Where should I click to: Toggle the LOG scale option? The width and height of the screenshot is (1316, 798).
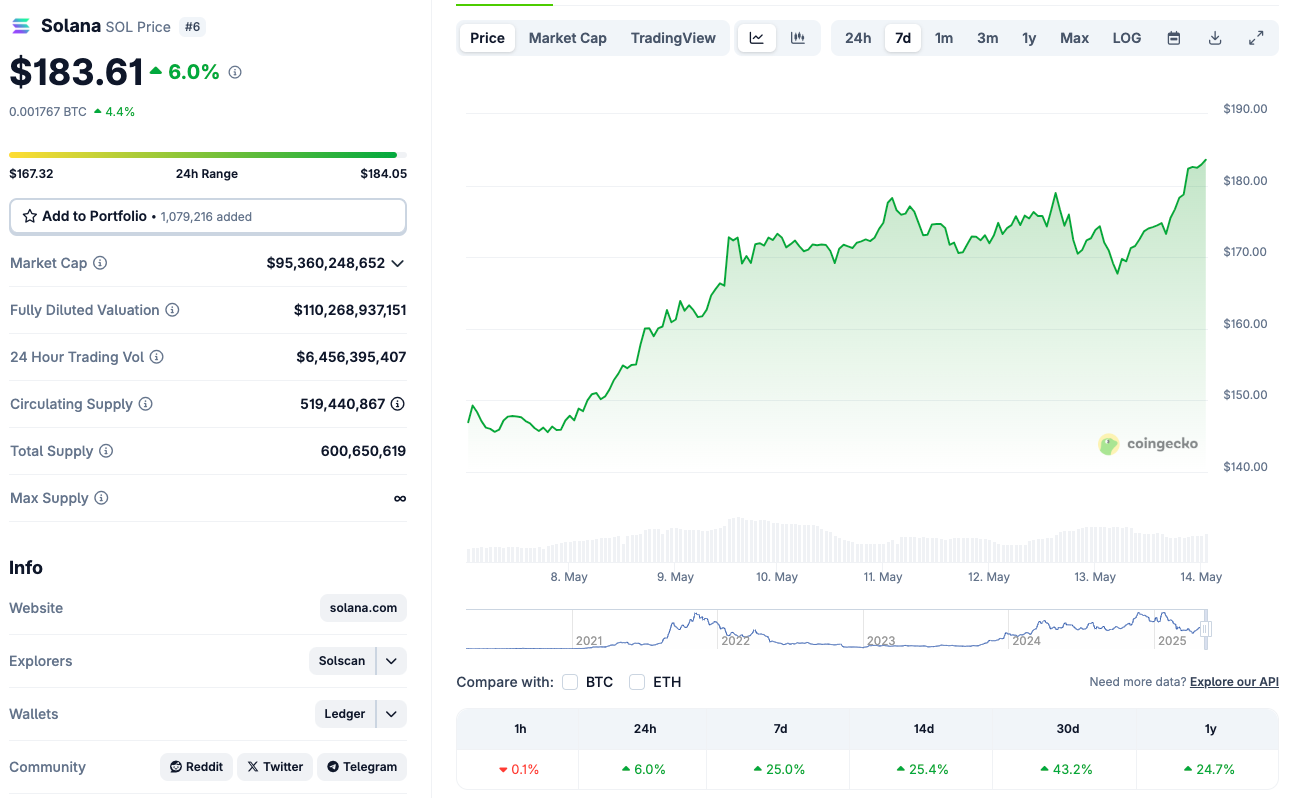(1126, 38)
